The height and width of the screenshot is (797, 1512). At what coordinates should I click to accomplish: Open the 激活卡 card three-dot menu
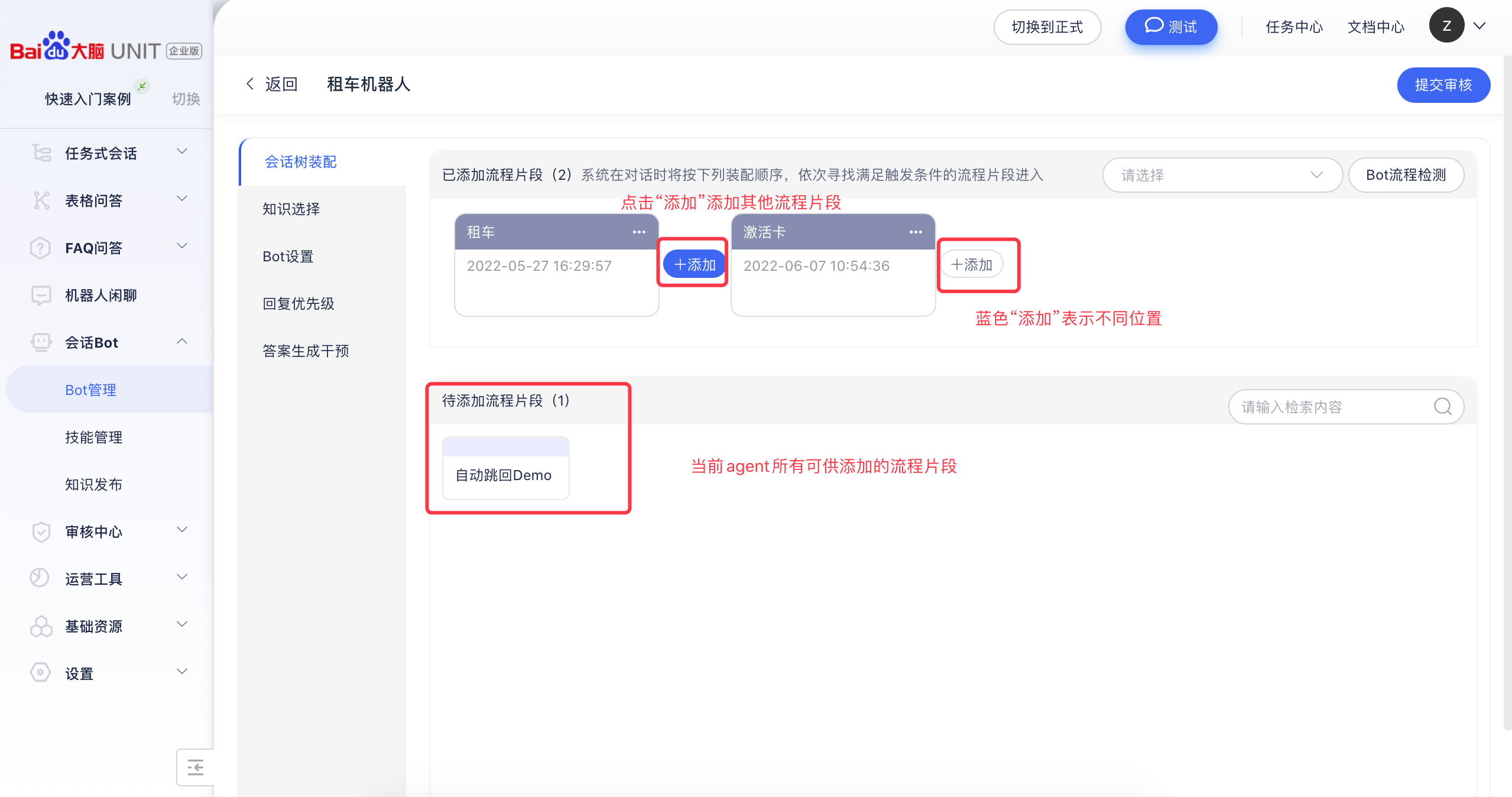916,232
